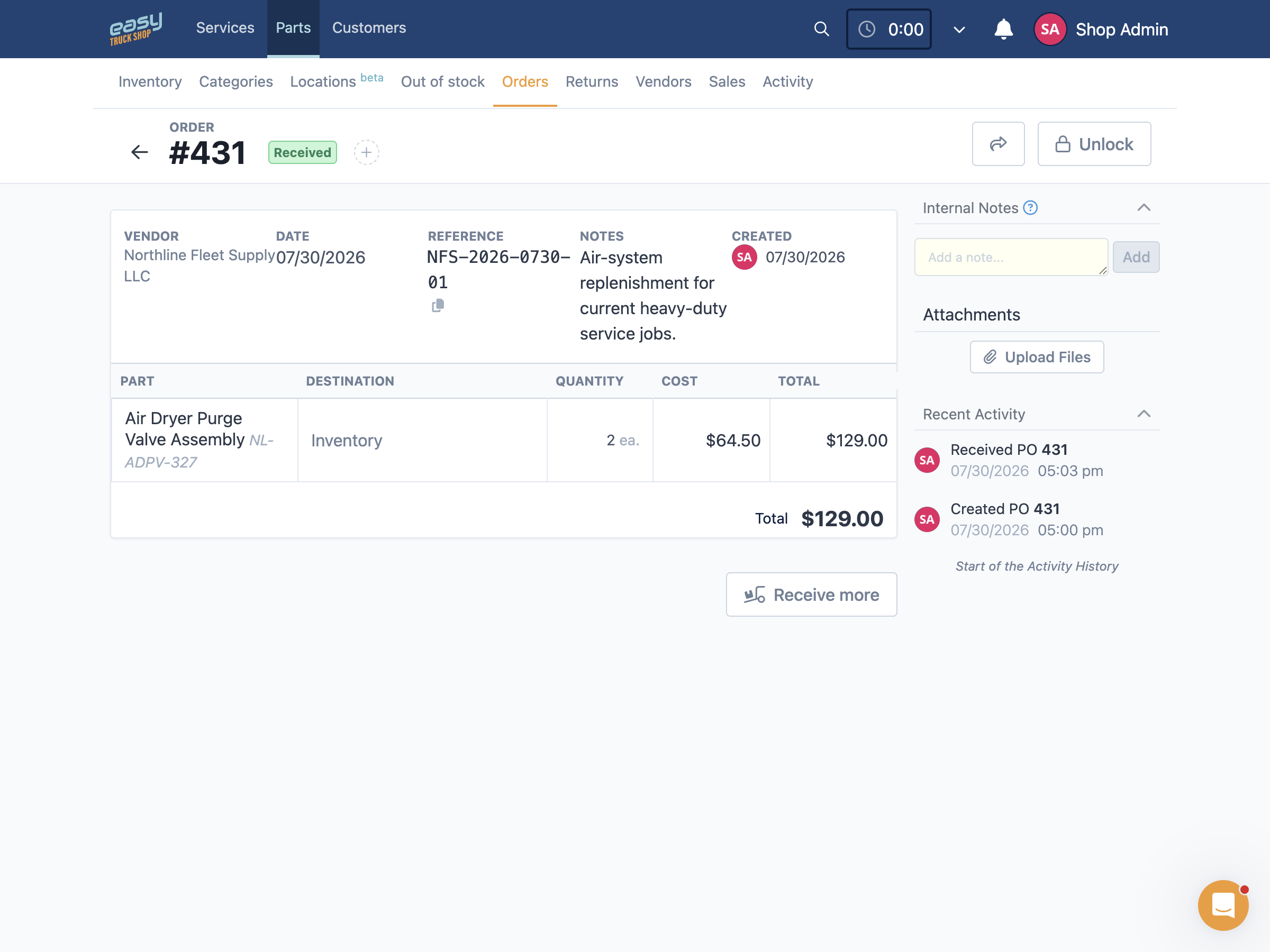Add a label with the dashed plus icon
Viewport: 1270px width, 952px height.
click(366, 152)
